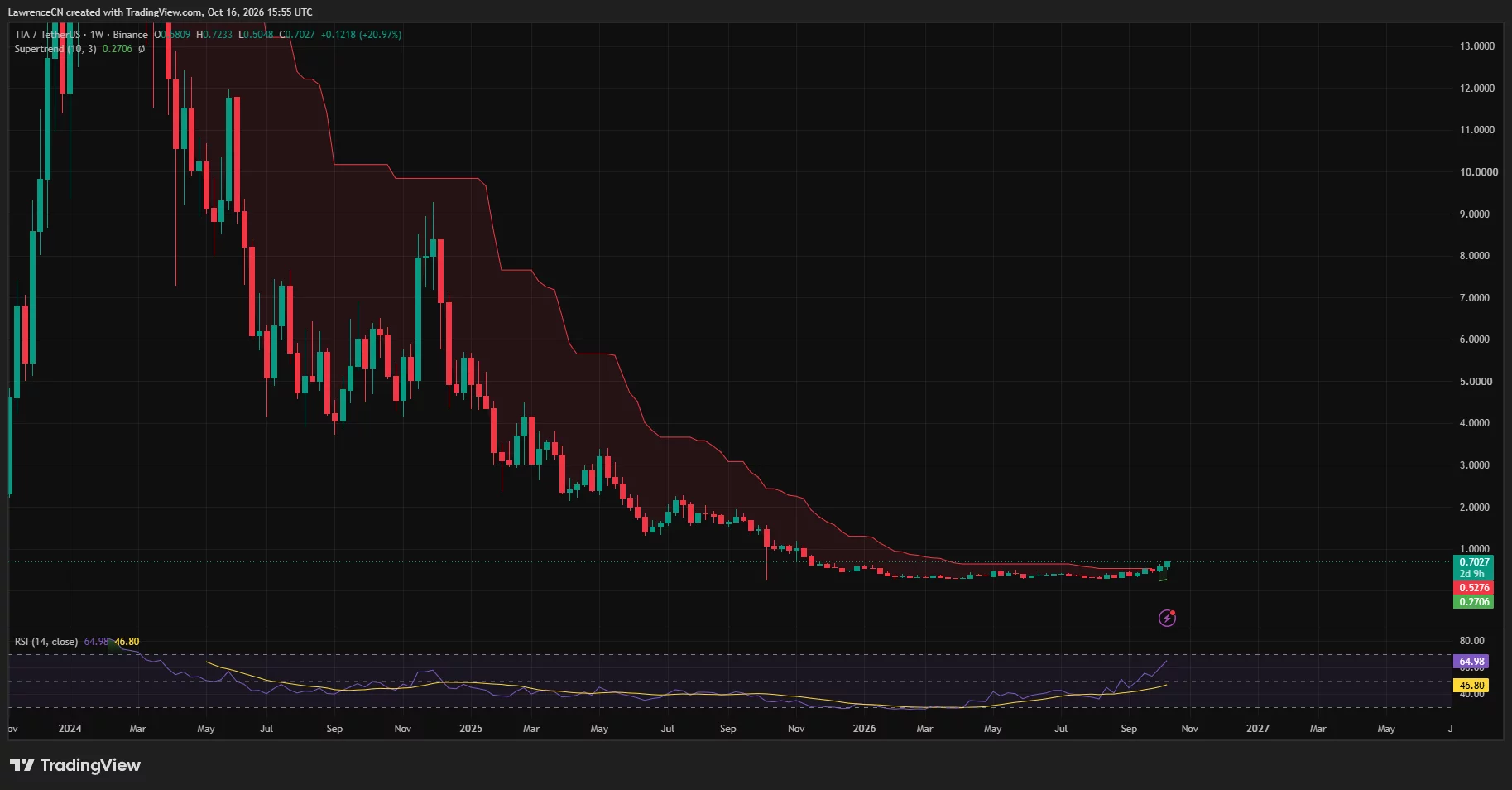Click the purple lightning bolt event icon
This screenshot has width=1512, height=790.
(x=1167, y=618)
